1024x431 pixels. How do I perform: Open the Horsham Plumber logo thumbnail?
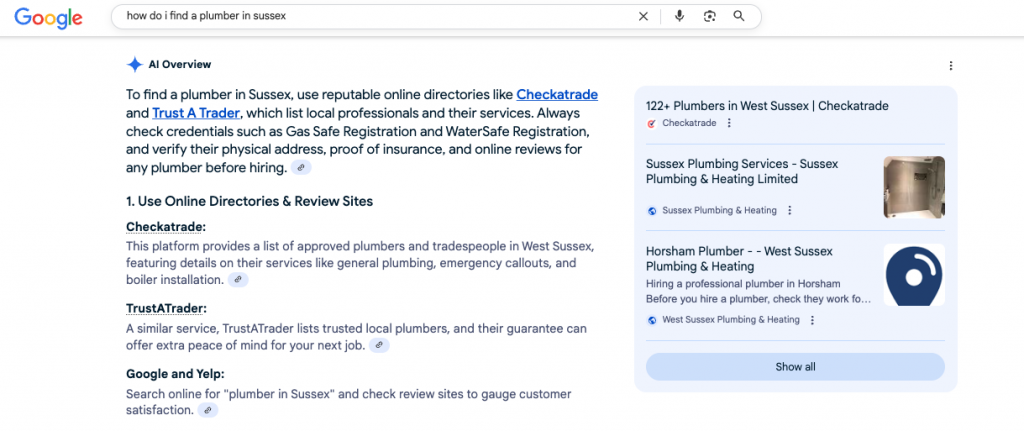coord(914,275)
